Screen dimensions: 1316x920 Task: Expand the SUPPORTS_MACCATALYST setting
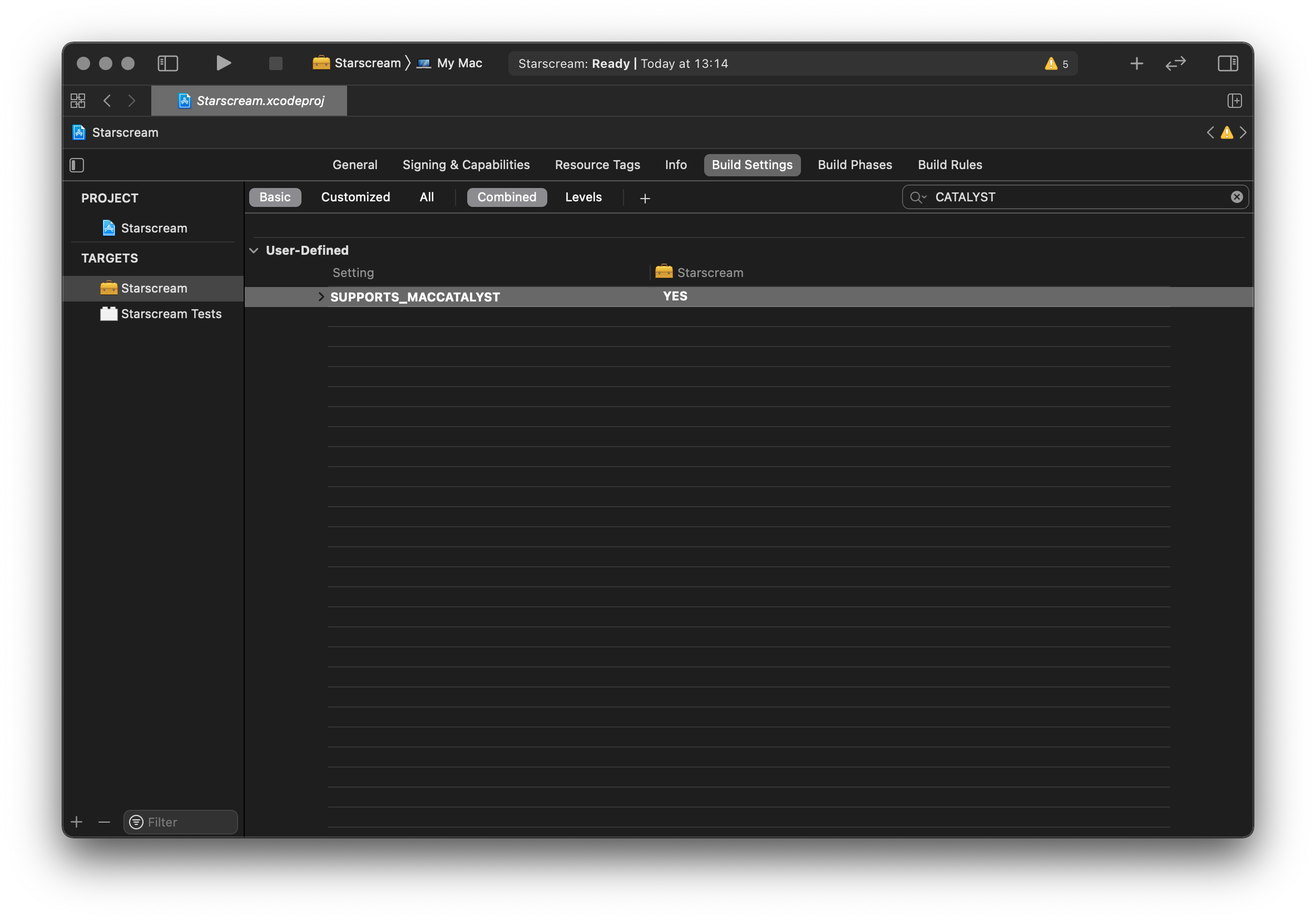321,297
